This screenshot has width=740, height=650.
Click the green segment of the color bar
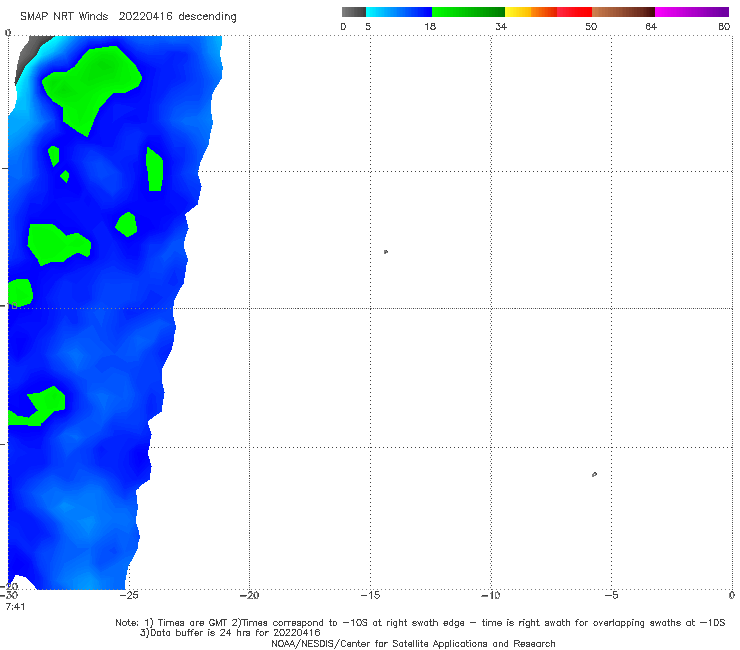468,12
